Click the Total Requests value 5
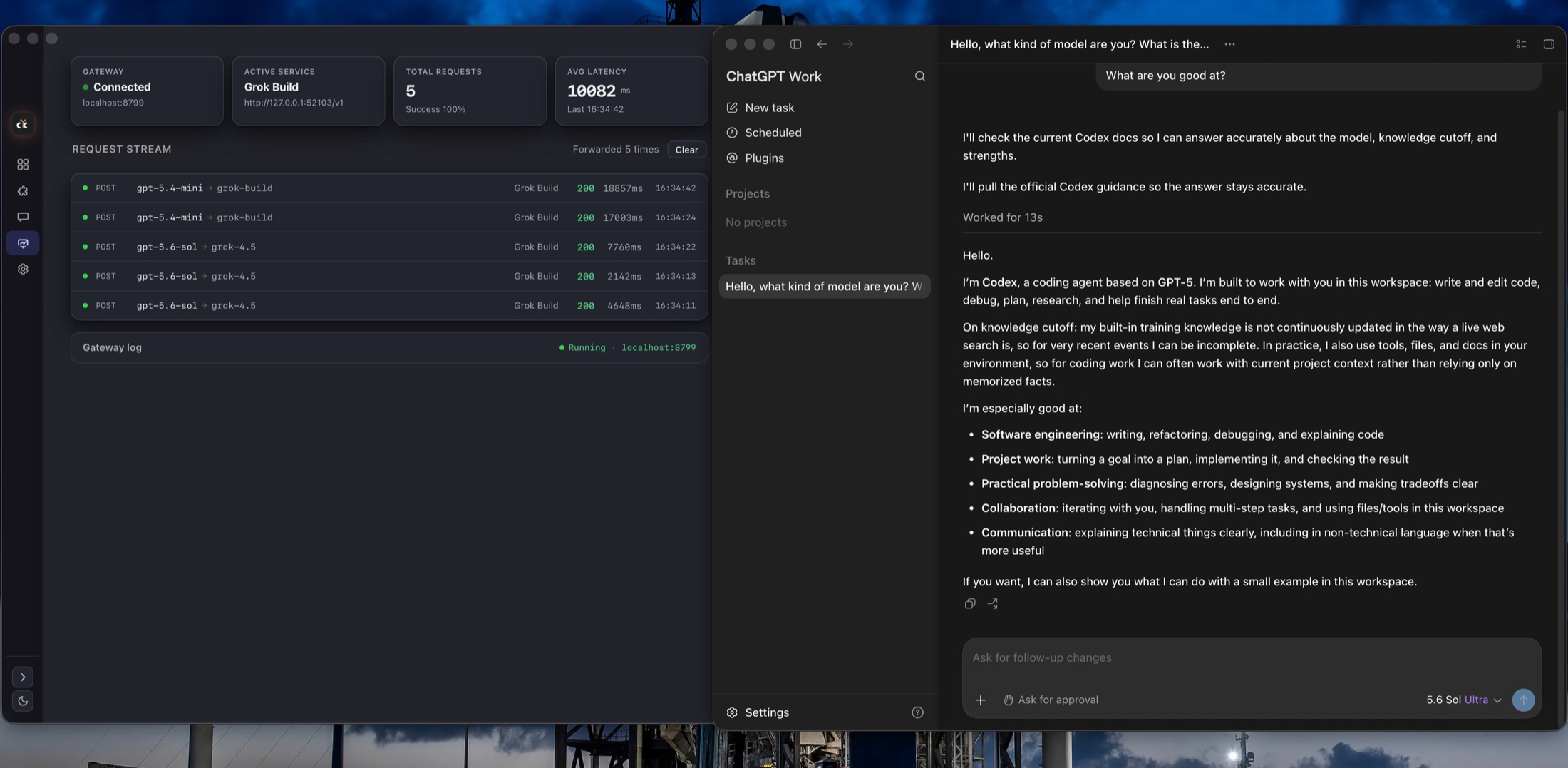1568x768 pixels. (x=411, y=91)
